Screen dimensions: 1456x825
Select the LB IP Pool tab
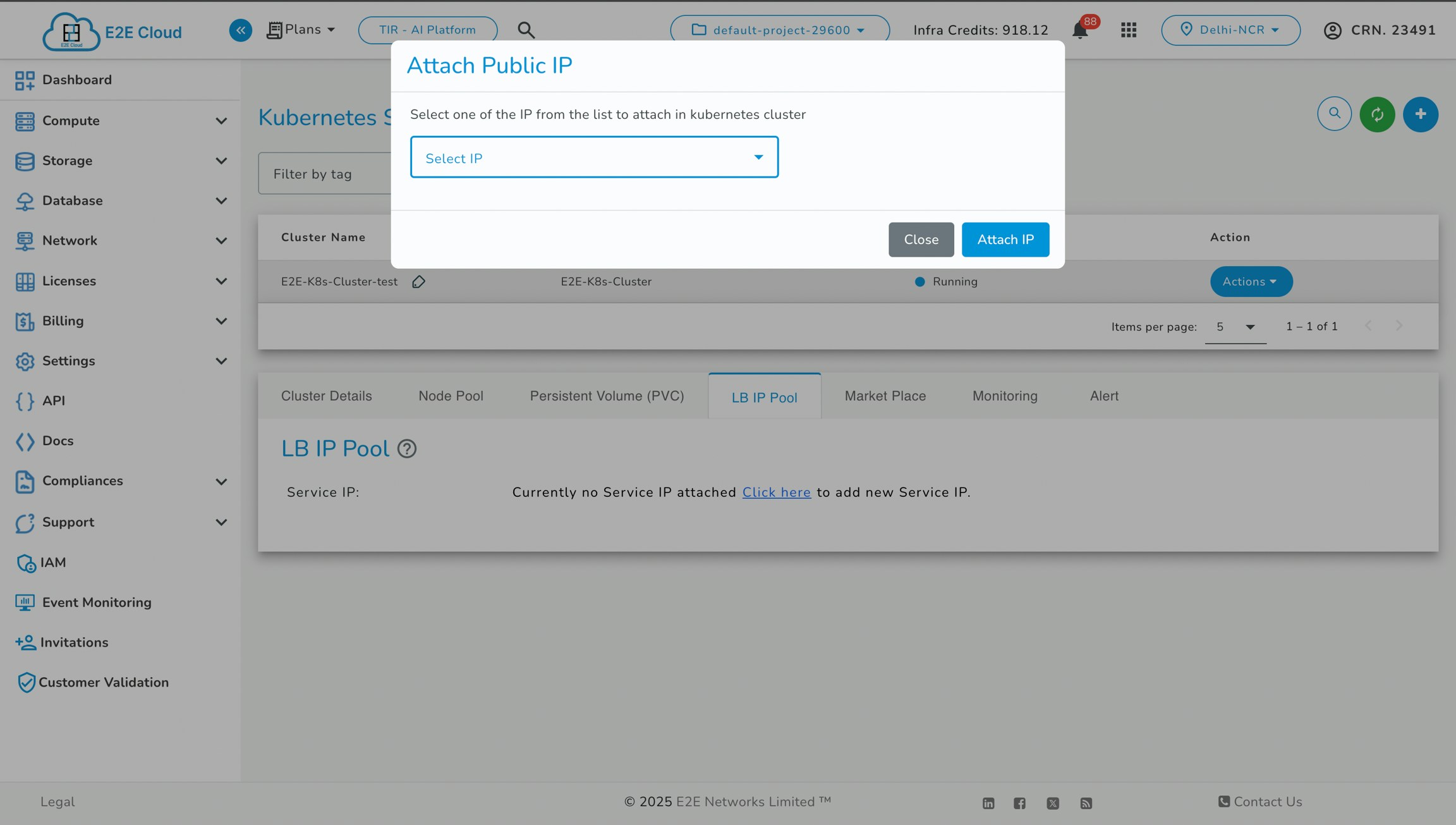[765, 396]
